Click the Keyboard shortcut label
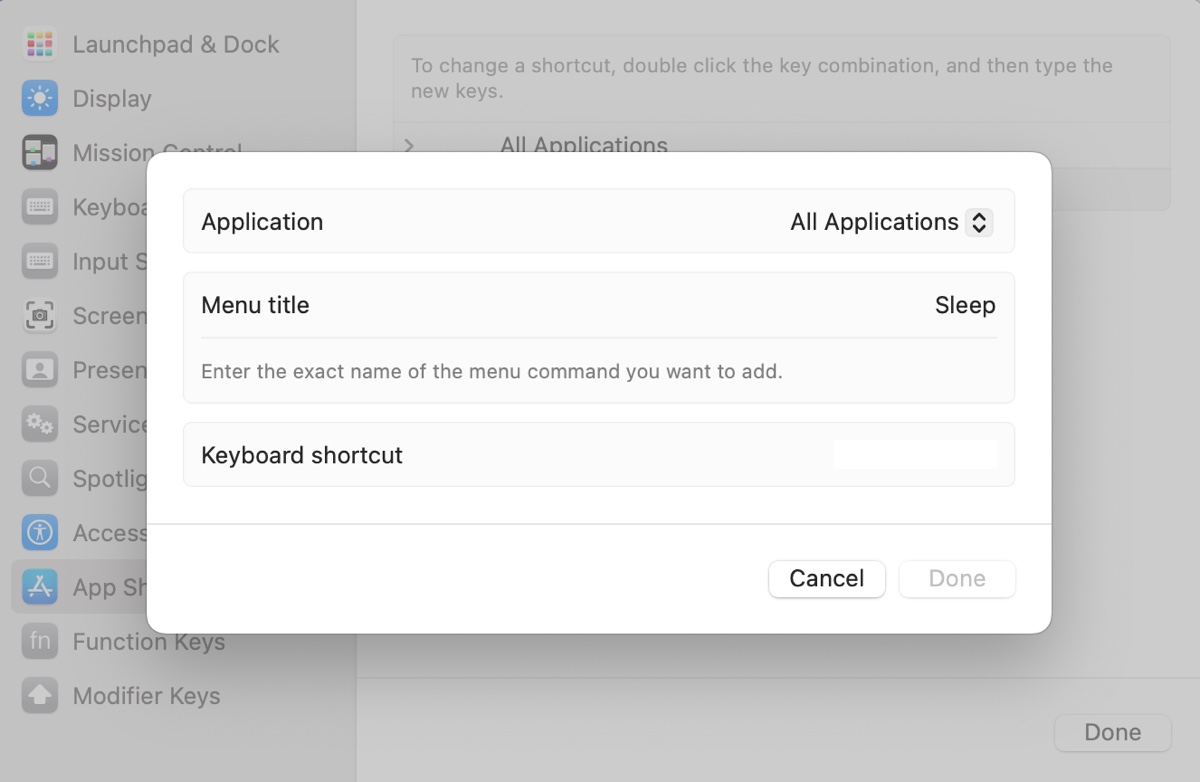 click(x=302, y=455)
